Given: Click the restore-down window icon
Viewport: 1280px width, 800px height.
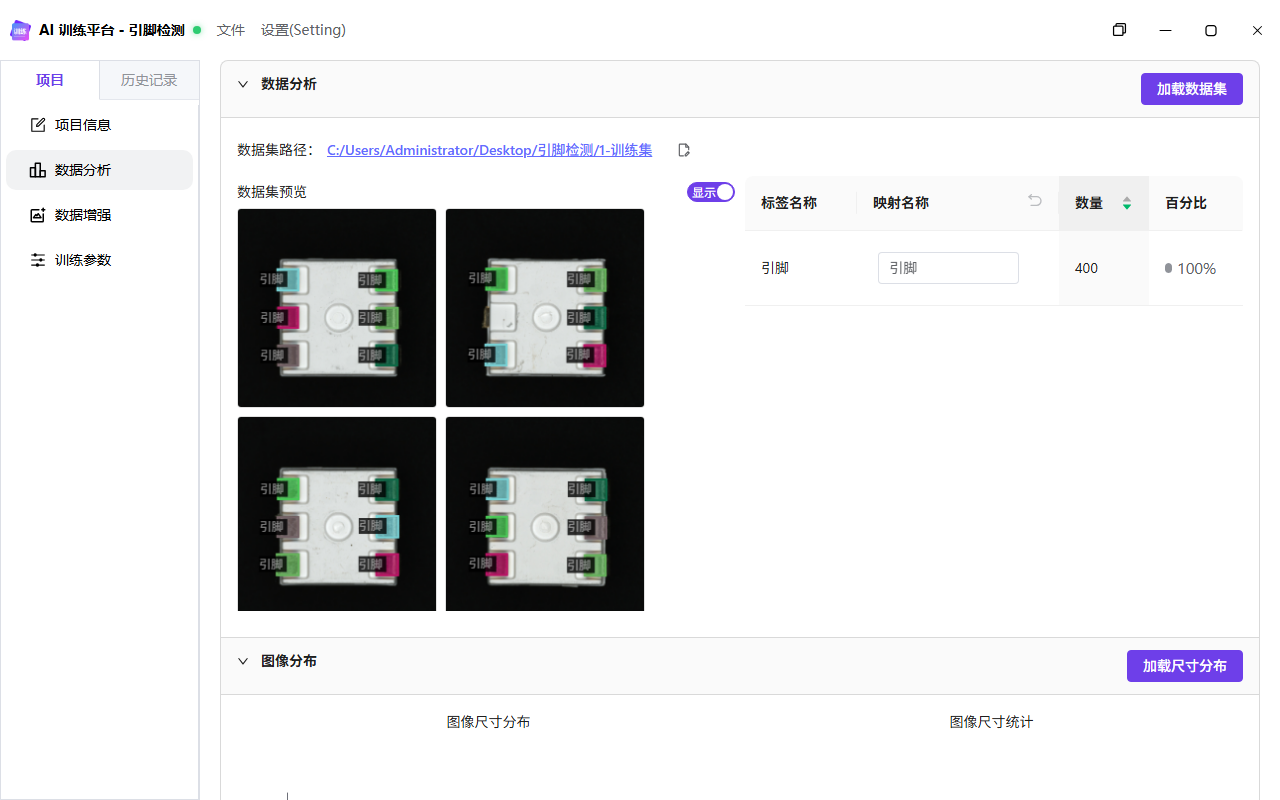Looking at the screenshot, I should tap(1119, 30).
